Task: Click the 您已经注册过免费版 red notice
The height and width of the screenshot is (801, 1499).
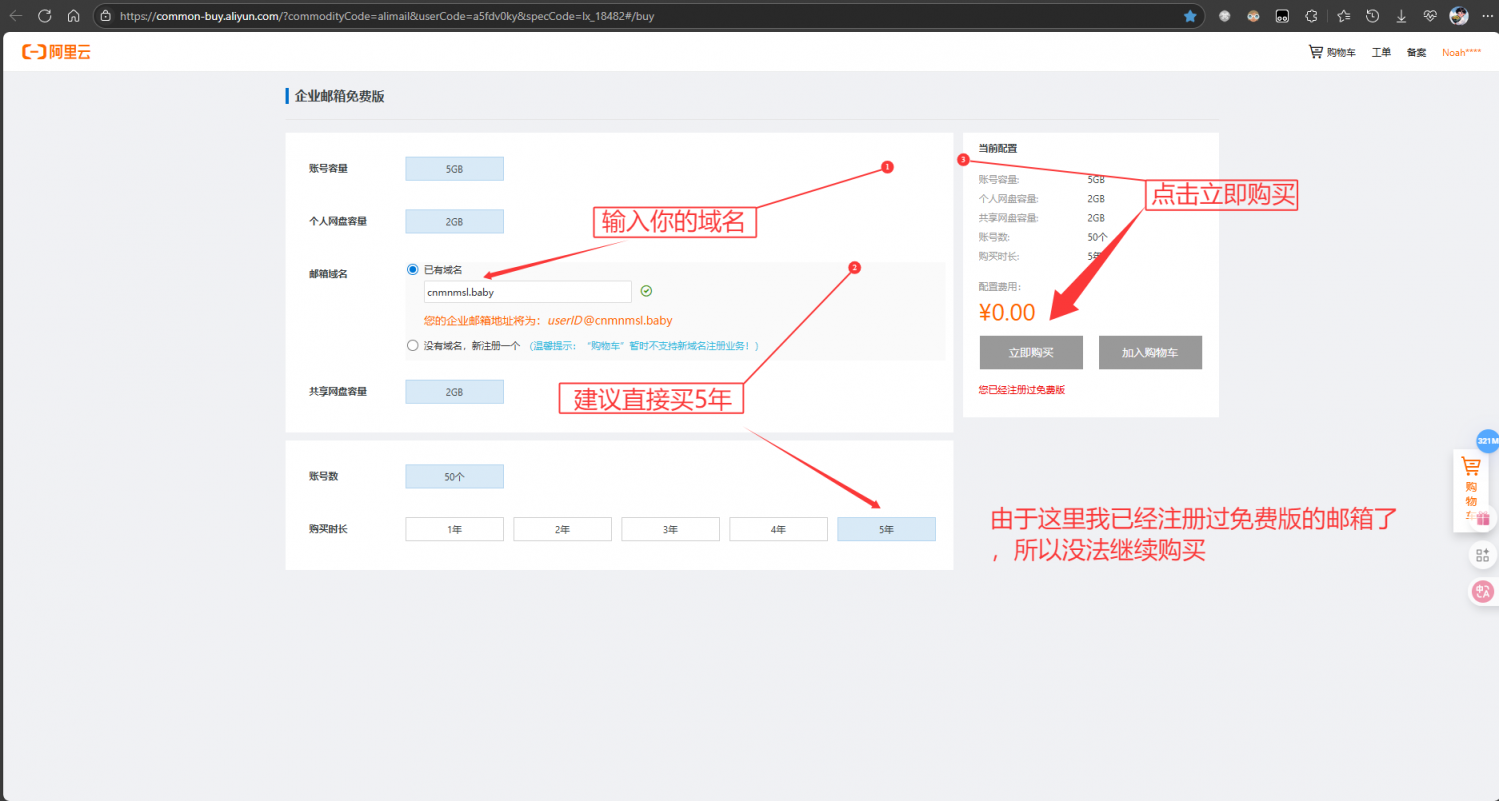Action: point(1021,390)
